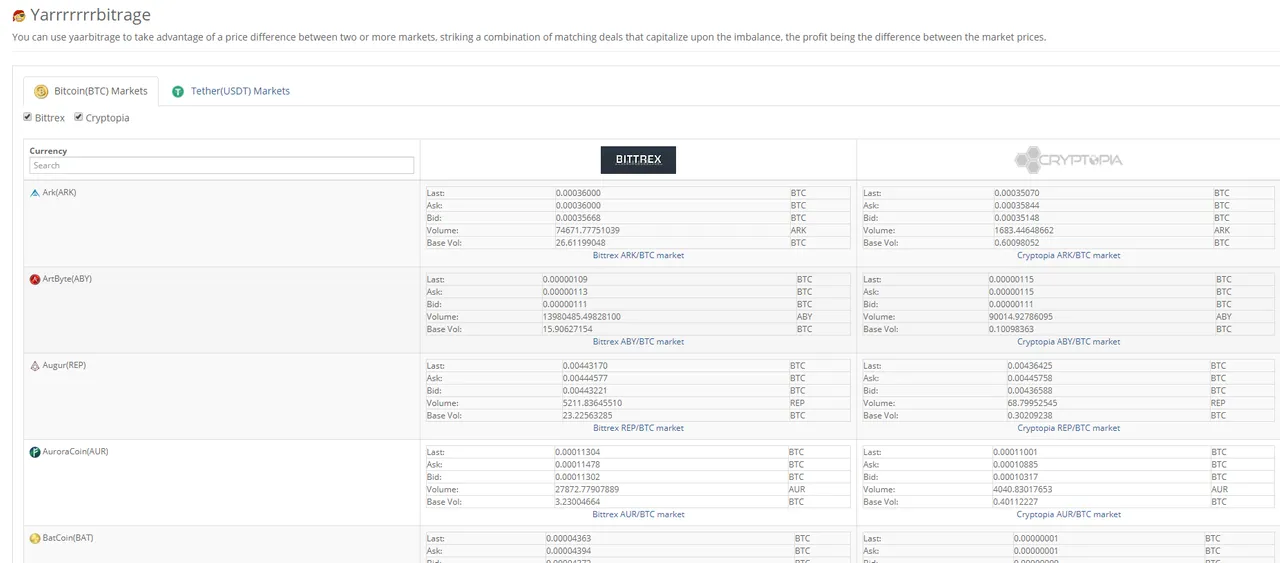Screen dimensions: 1280x563
Task: Click Ark Bittrex bid value 0.00035668
Action: point(578,218)
